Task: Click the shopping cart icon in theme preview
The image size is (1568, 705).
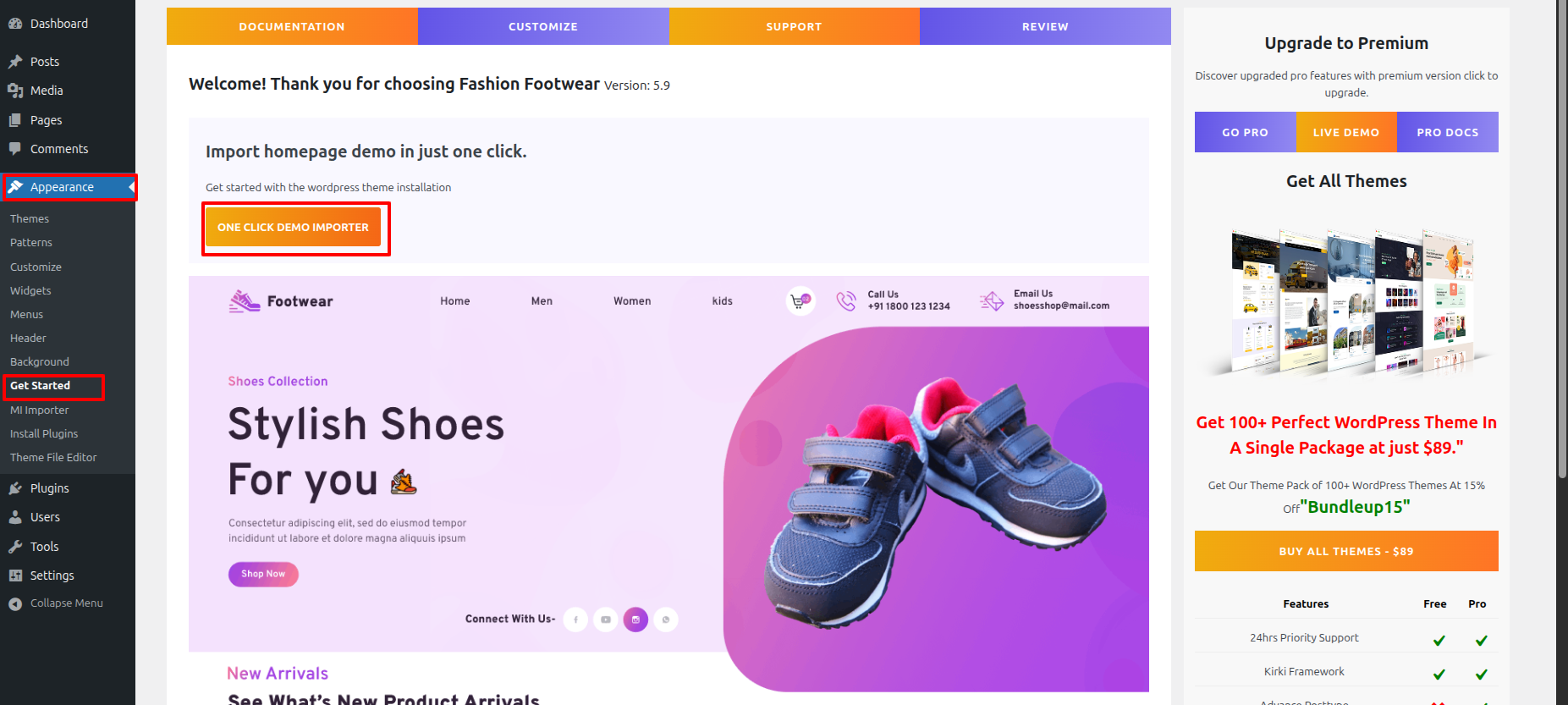Action: 800,301
